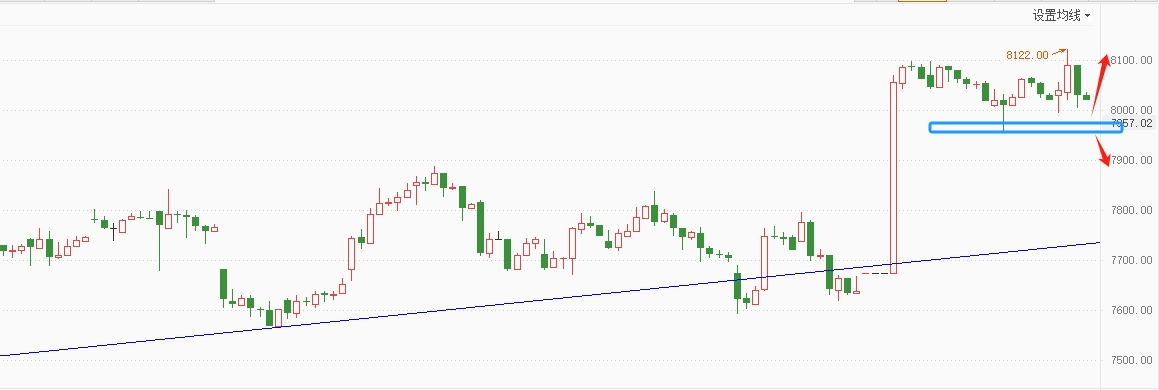The image size is (1159, 390).
Task: Click the 8000.00 price axis label
Action: 1132,110
